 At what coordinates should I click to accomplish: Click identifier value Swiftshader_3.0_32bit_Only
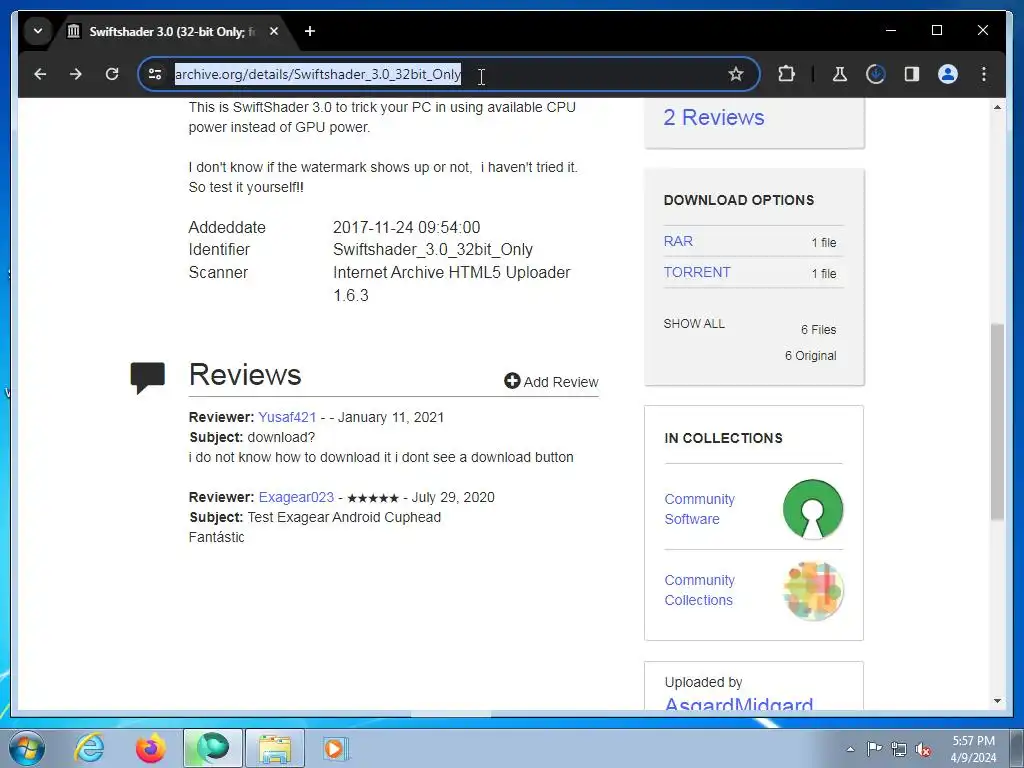[x=432, y=249]
